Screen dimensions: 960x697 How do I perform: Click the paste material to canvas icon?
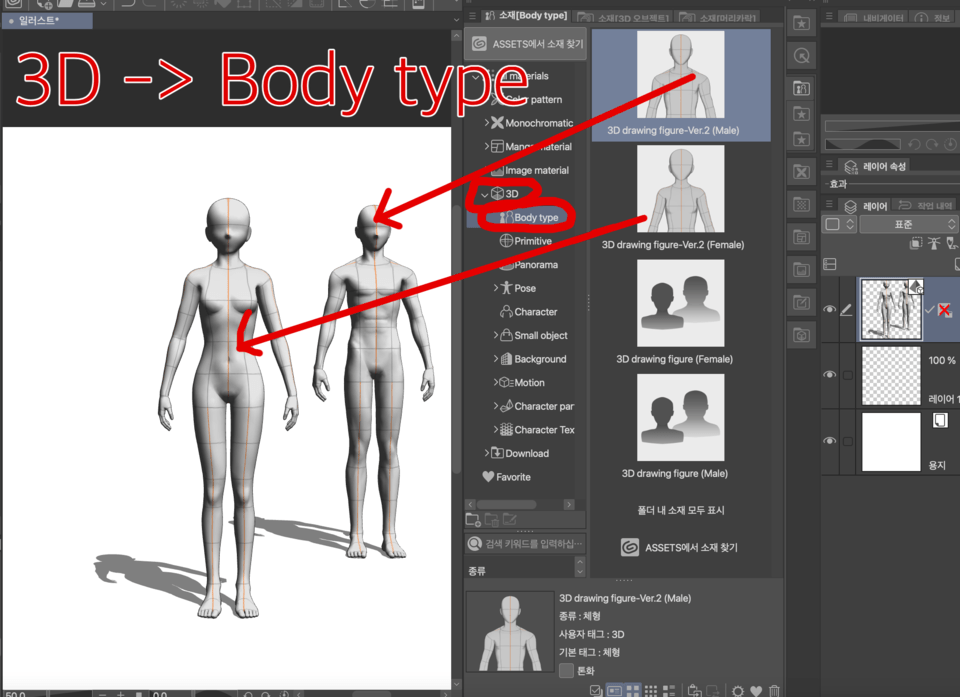[x=694, y=690]
